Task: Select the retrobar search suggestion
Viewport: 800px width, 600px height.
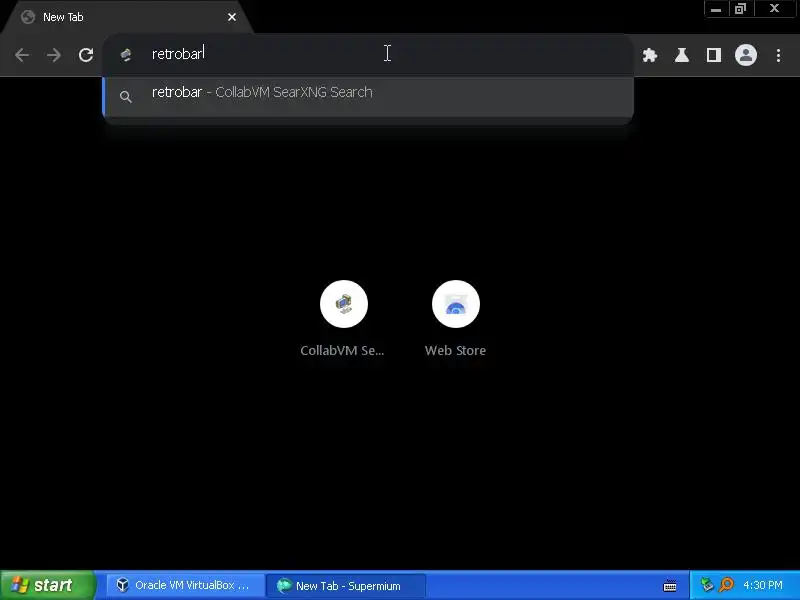Action: (x=368, y=96)
